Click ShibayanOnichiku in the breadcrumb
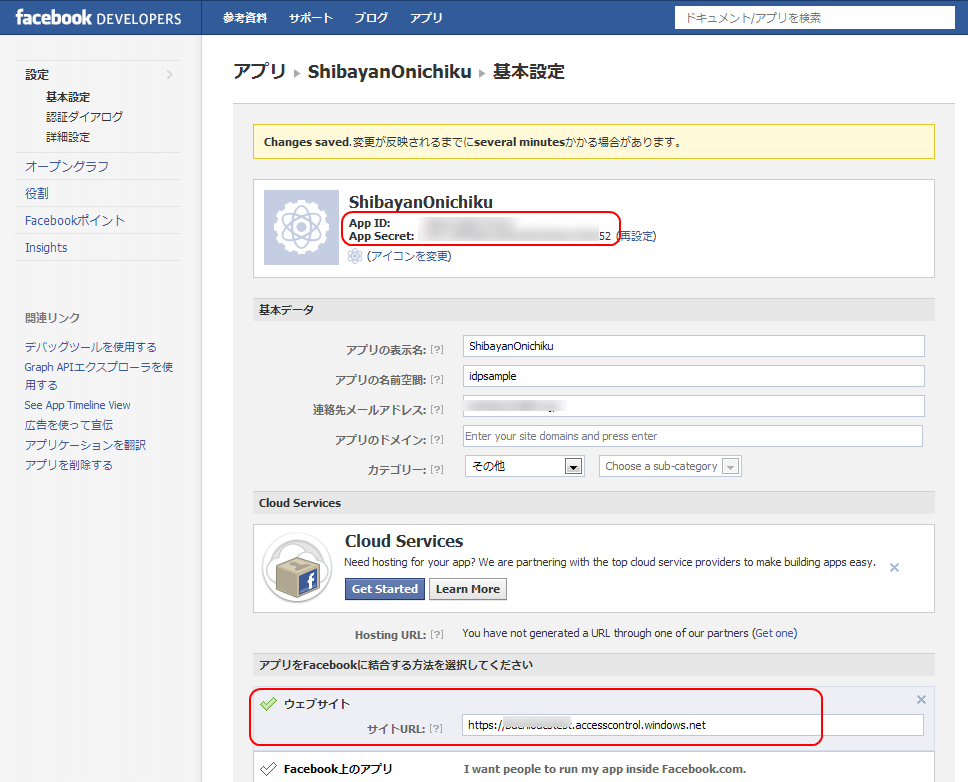The height and width of the screenshot is (782, 968). (x=390, y=72)
